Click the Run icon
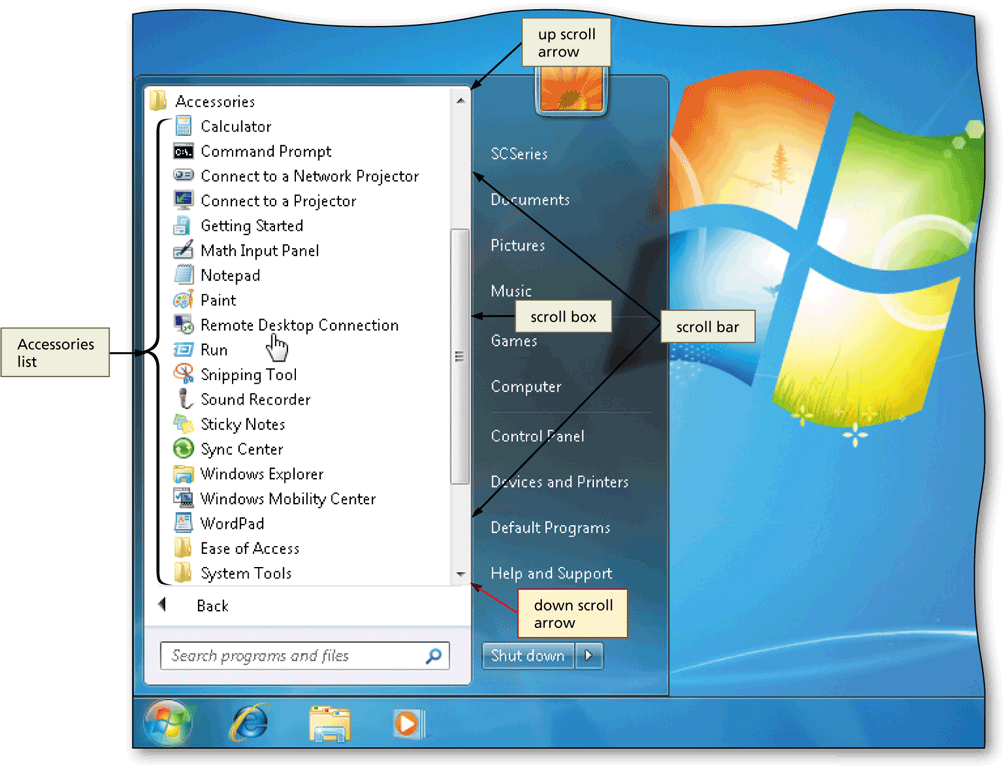1005x768 pixels. [x=183, y=349]
